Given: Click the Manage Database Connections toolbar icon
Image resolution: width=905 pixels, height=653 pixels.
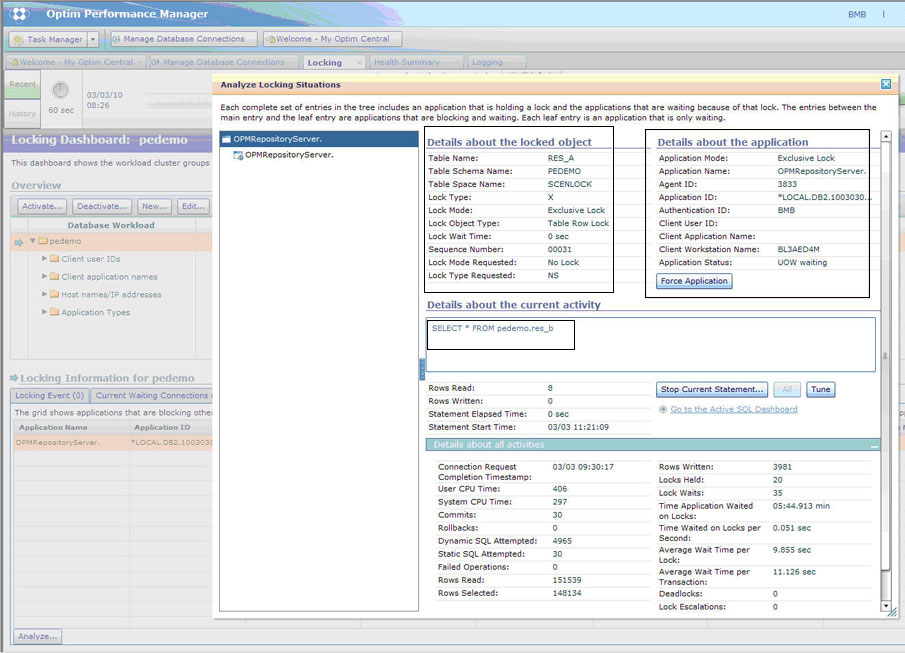Looking at the screenshot, I should point(116,39).
